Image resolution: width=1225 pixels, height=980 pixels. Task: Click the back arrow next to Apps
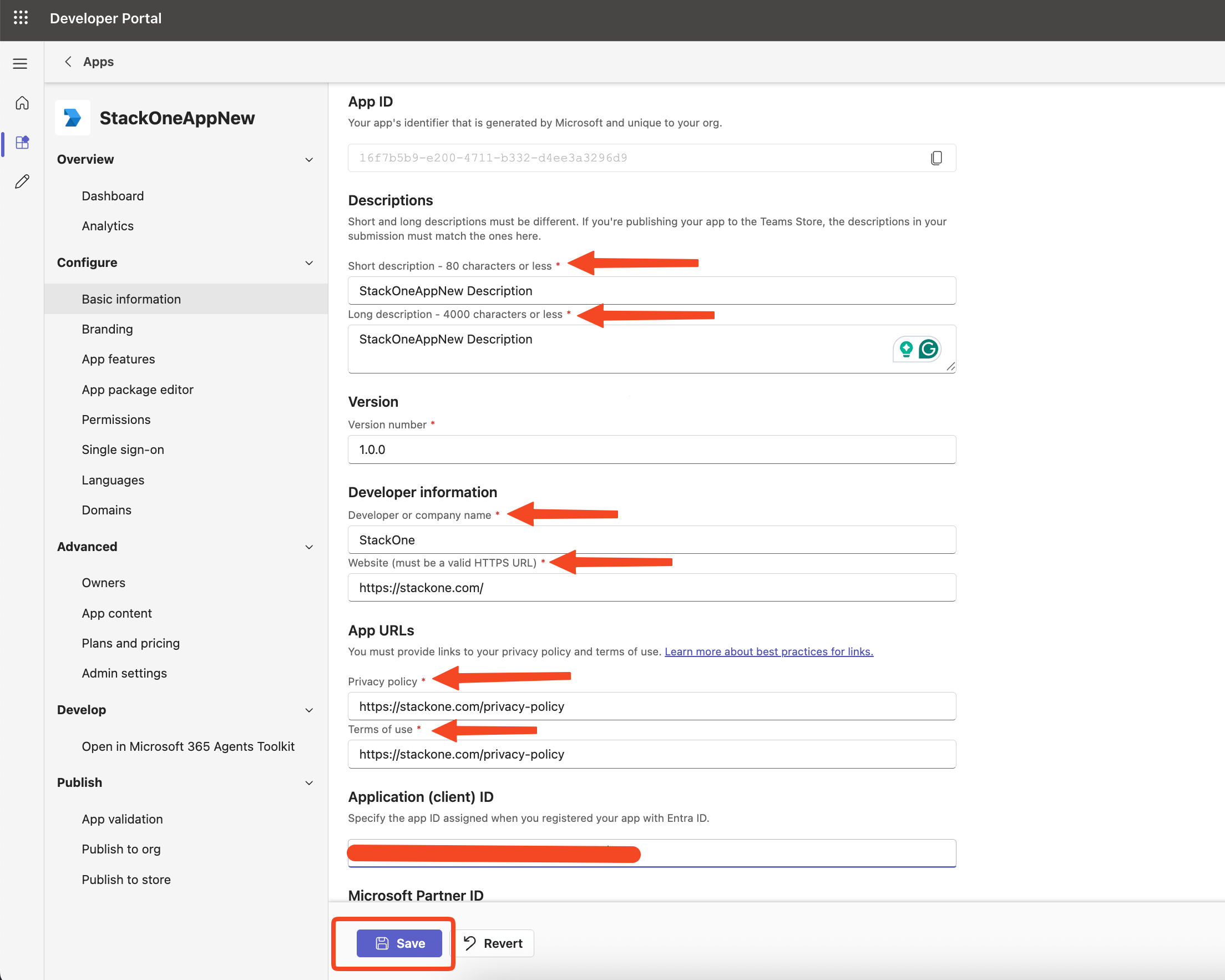pos(68,62)
